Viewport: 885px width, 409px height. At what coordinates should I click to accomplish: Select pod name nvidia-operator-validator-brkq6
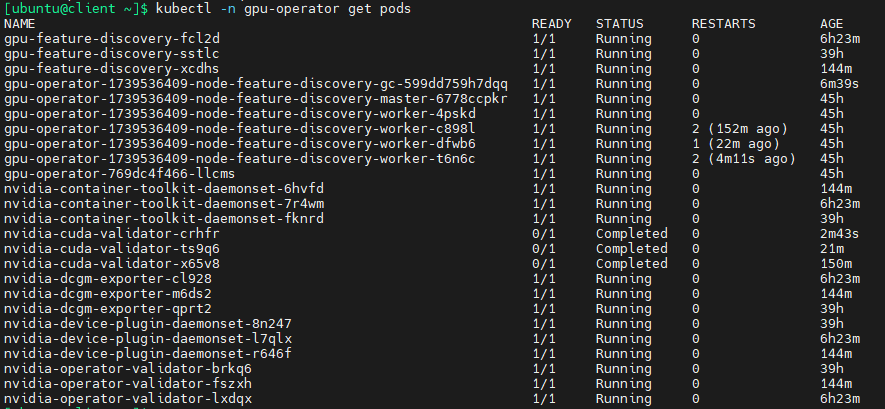click(x=128, y=369)
